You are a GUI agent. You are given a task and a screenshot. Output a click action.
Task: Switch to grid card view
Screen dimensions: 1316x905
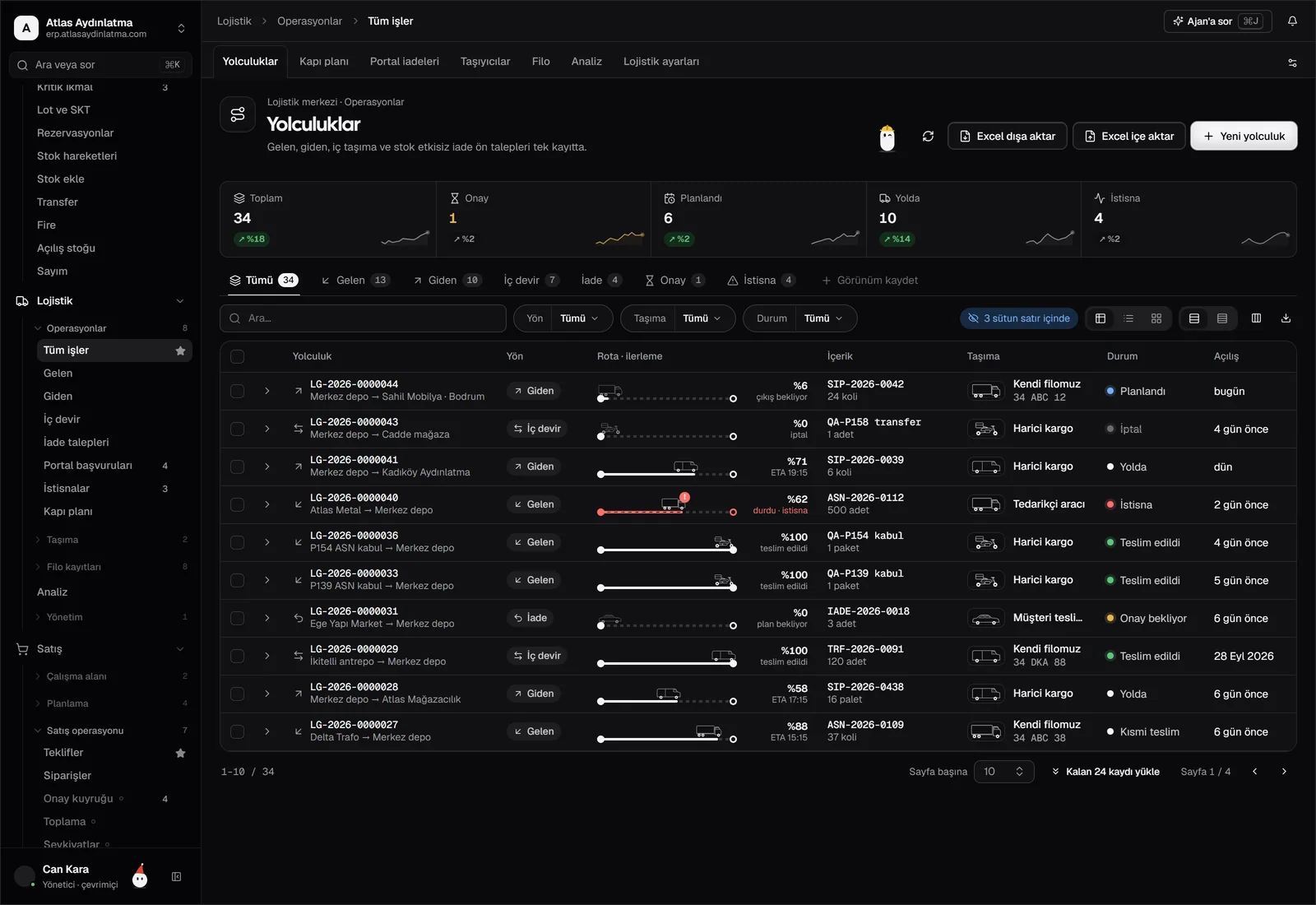[x=1156, y=318]
